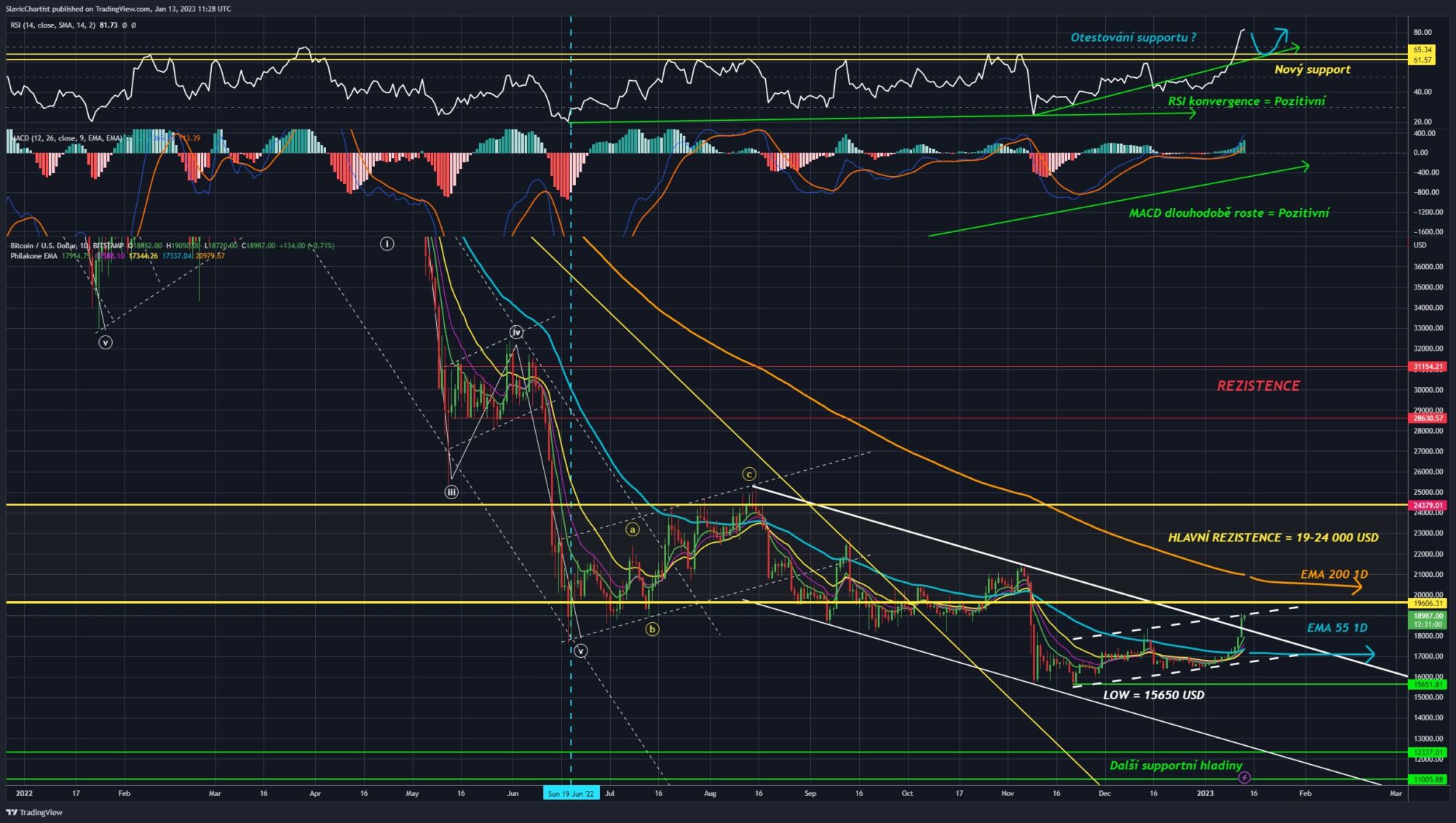
Task: Click the 28630.57 red price label
Action: point(1428,418)
